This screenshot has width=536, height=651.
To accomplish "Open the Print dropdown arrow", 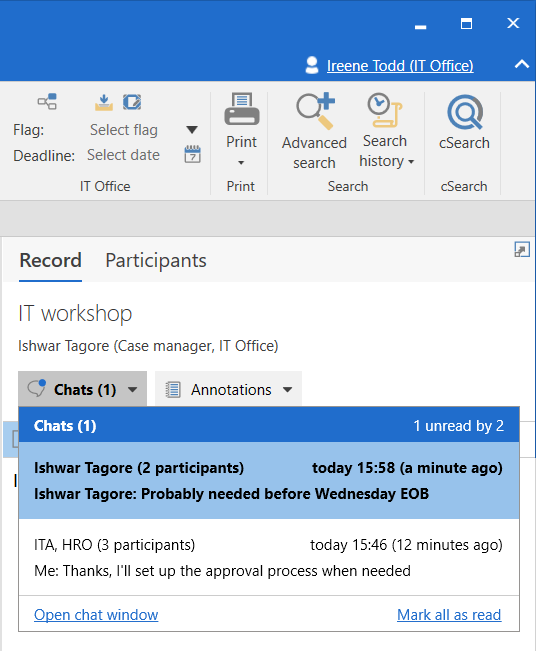I will pos(241,163).
